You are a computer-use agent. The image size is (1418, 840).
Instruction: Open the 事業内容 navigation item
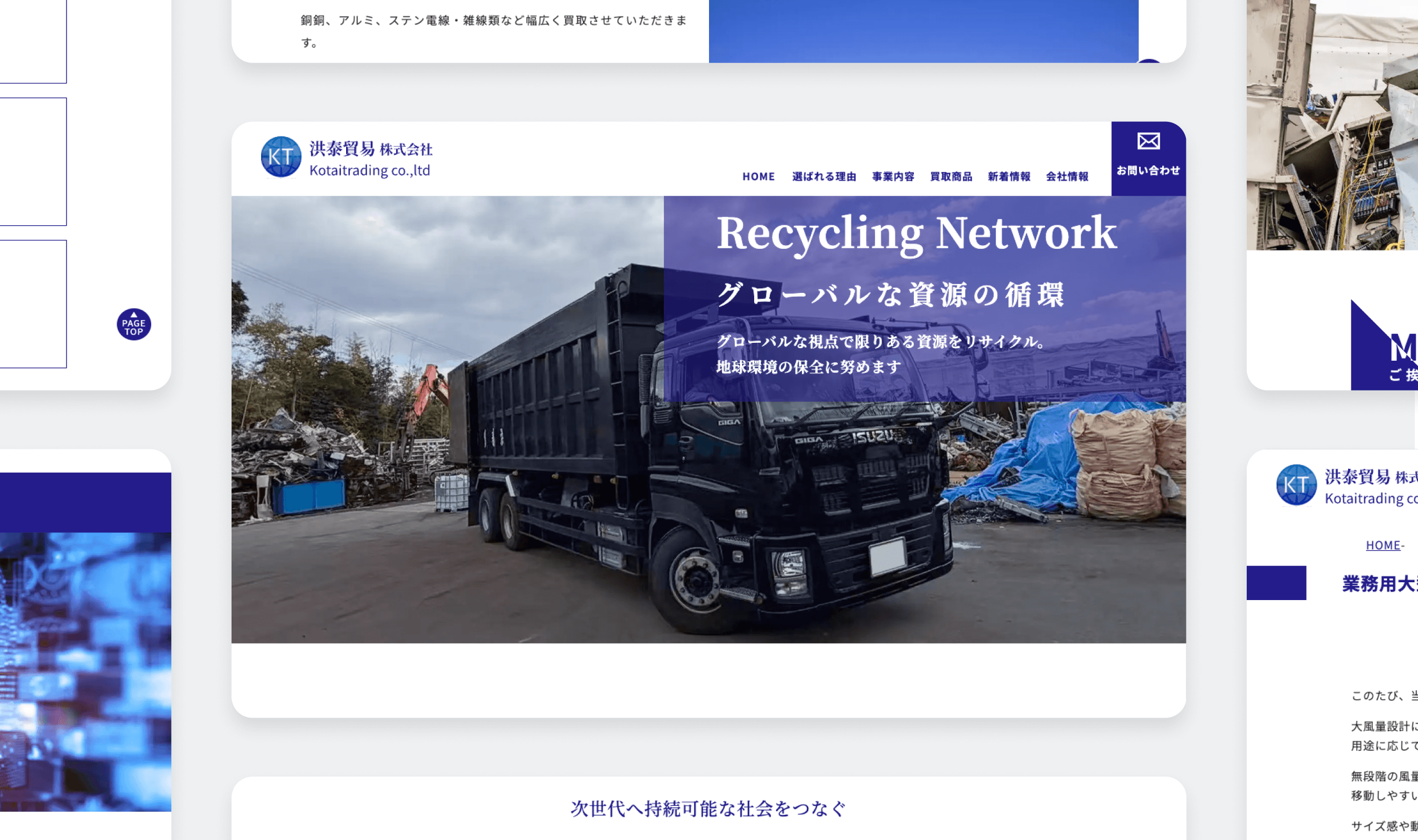893,176
